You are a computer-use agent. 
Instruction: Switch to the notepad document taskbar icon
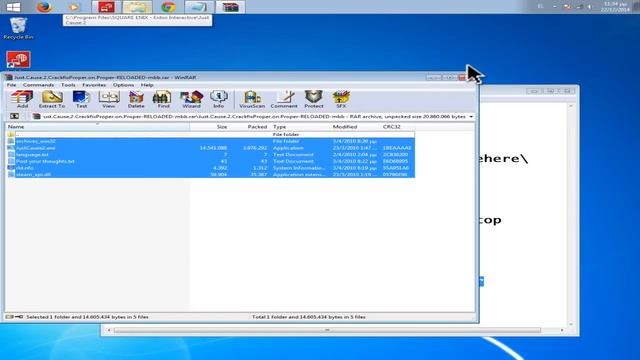click(199, 7)
